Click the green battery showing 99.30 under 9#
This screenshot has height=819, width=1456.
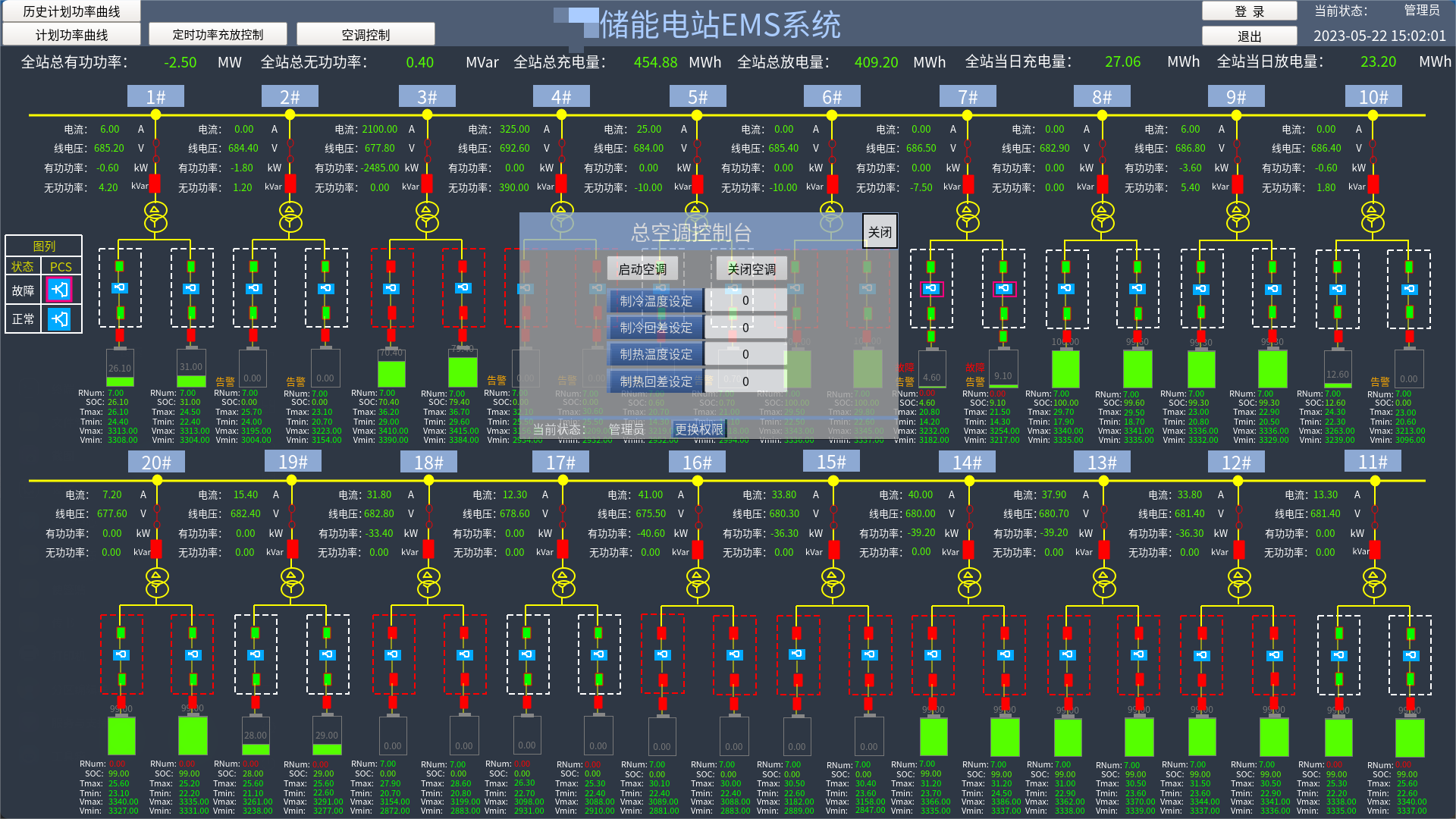pyautogui.click(x=1201, y=368)
